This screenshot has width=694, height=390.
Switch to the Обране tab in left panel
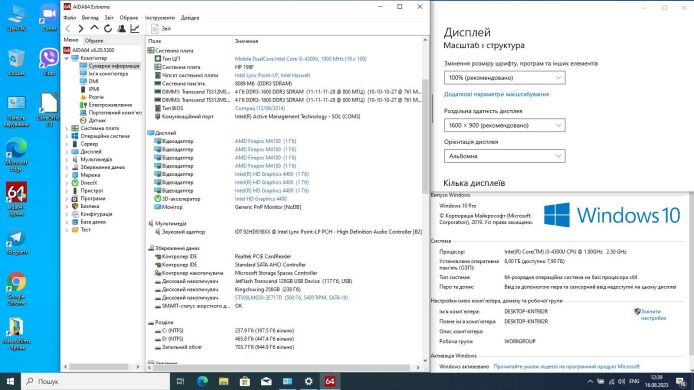[94, 40]
